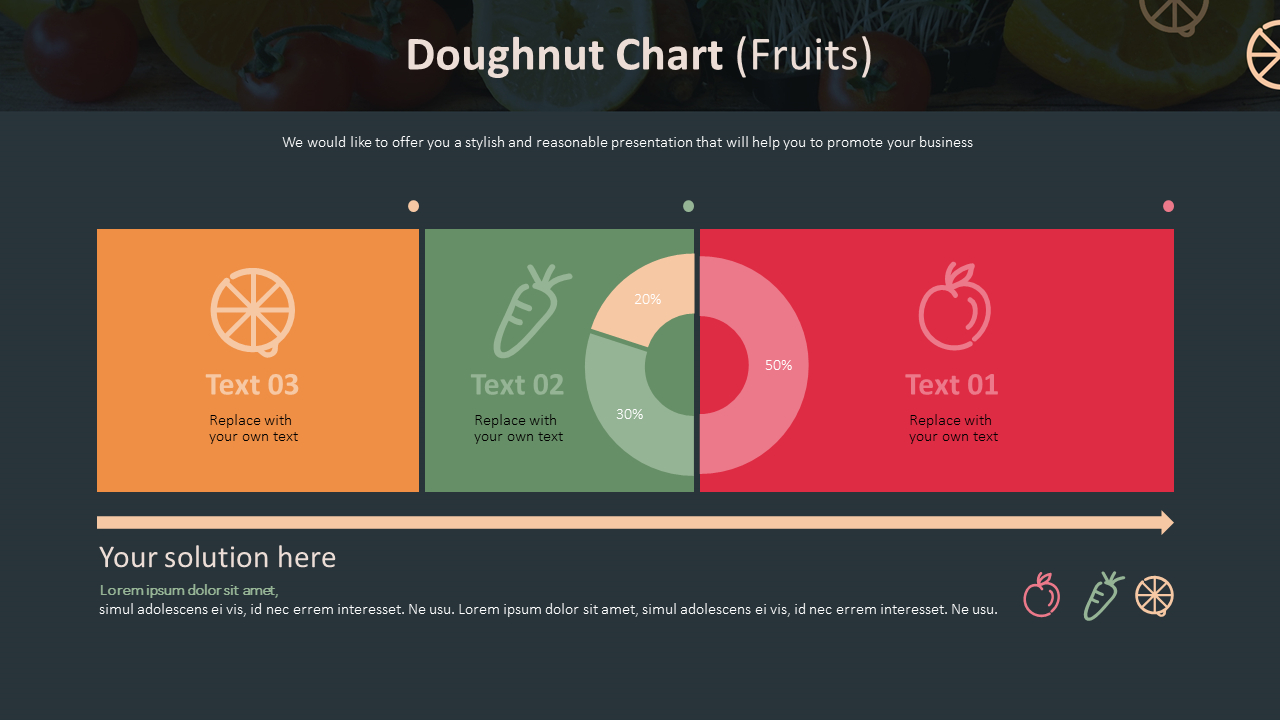The height and width of the screenshot is (720, 1280).
Task: Click the pink dot above the red panel
Action: (1168, 206)
